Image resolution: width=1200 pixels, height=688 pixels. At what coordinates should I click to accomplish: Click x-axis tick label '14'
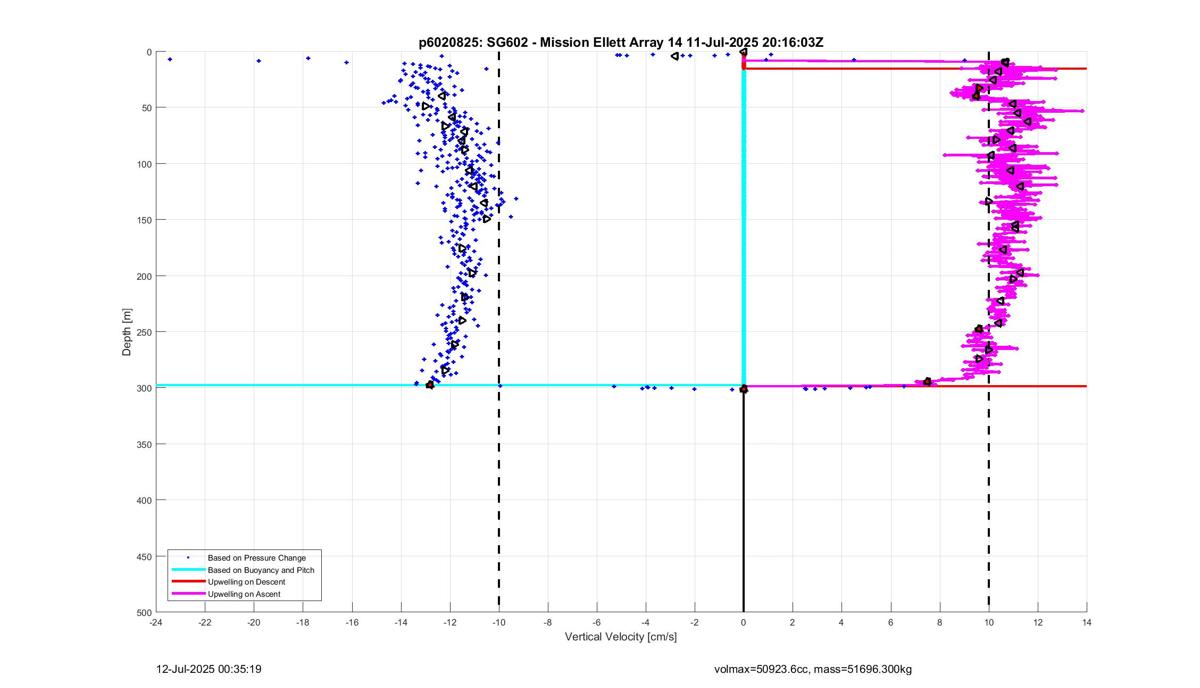[1086, 622]
